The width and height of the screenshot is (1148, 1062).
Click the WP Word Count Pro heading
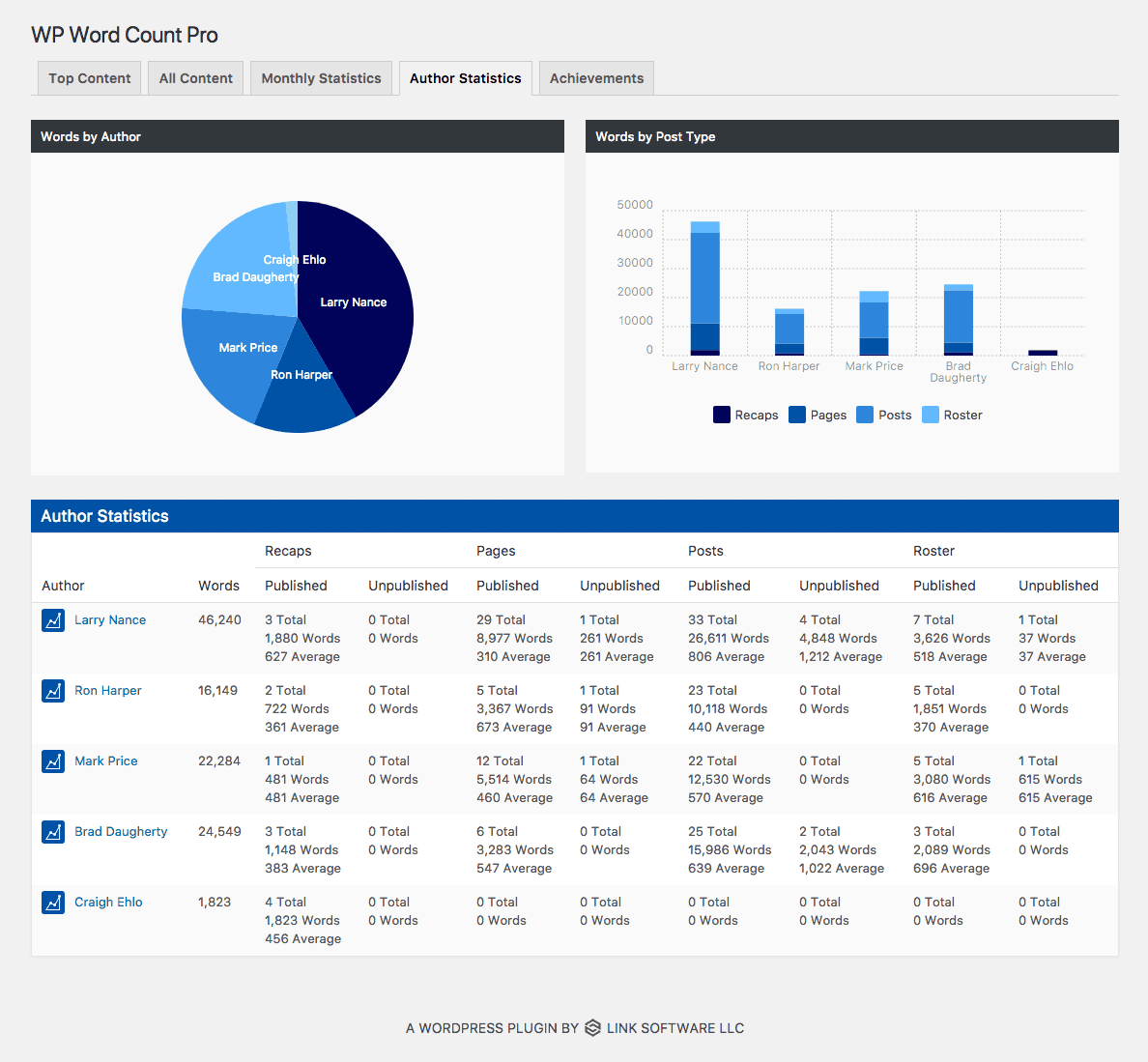click(125, 35)
